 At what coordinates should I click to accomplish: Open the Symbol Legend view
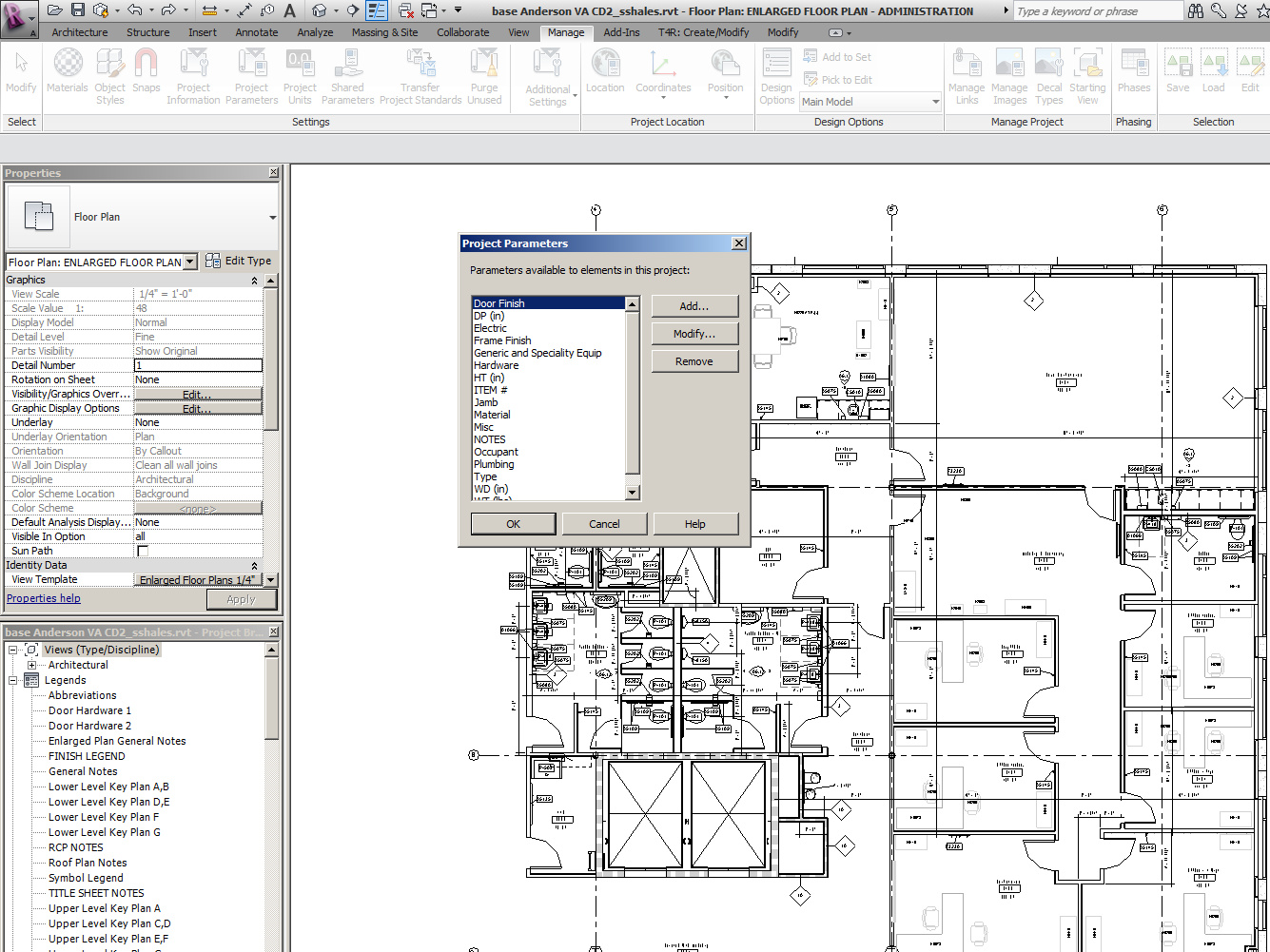[x=86, y=878]
